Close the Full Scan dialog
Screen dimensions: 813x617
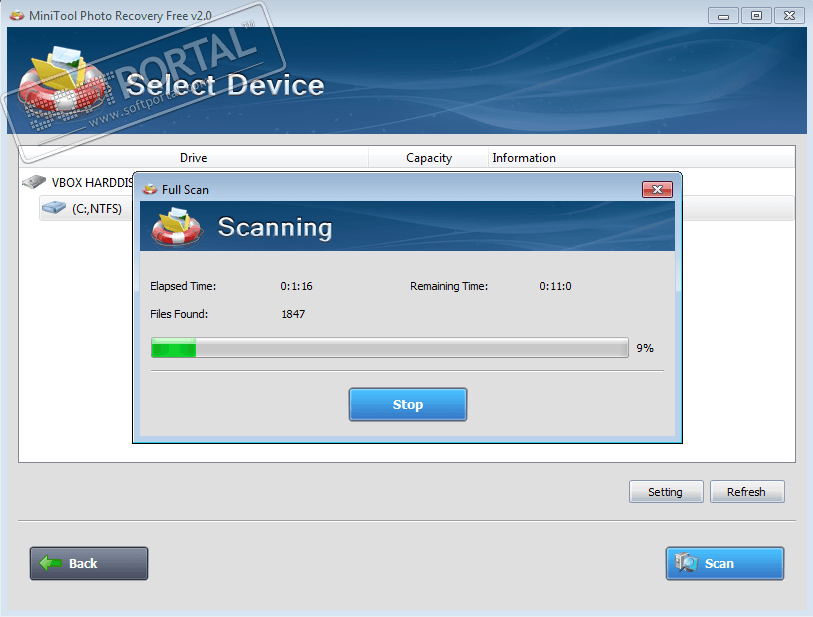click(x=657, y=189)
